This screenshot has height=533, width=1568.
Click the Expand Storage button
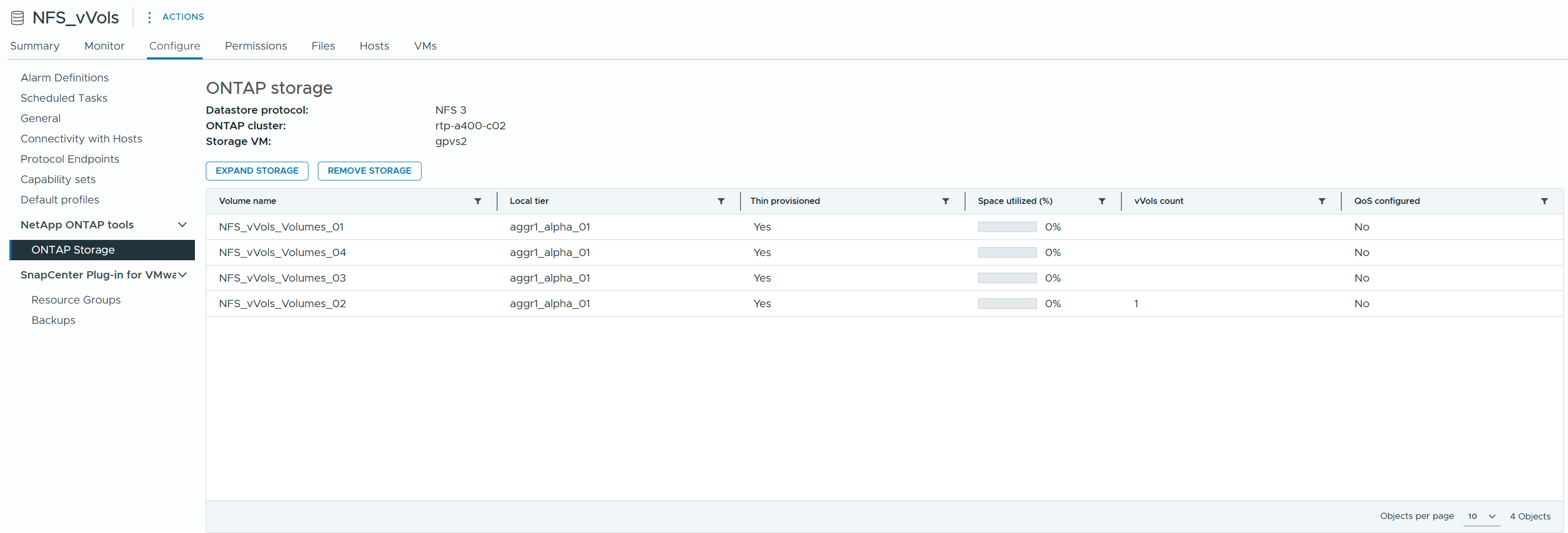(x=257, y=171)
